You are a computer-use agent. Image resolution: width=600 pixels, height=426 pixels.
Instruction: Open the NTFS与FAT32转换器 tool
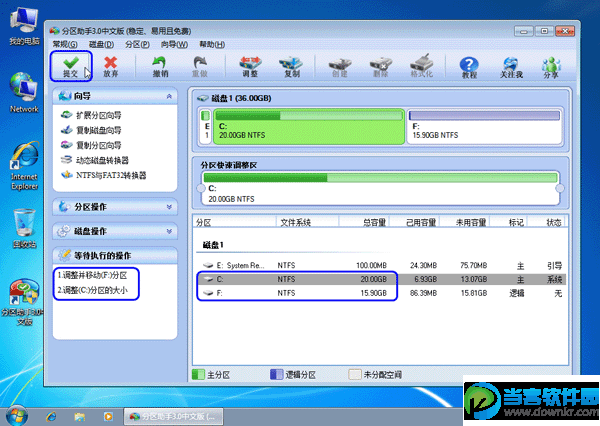(x=104, y=175)
